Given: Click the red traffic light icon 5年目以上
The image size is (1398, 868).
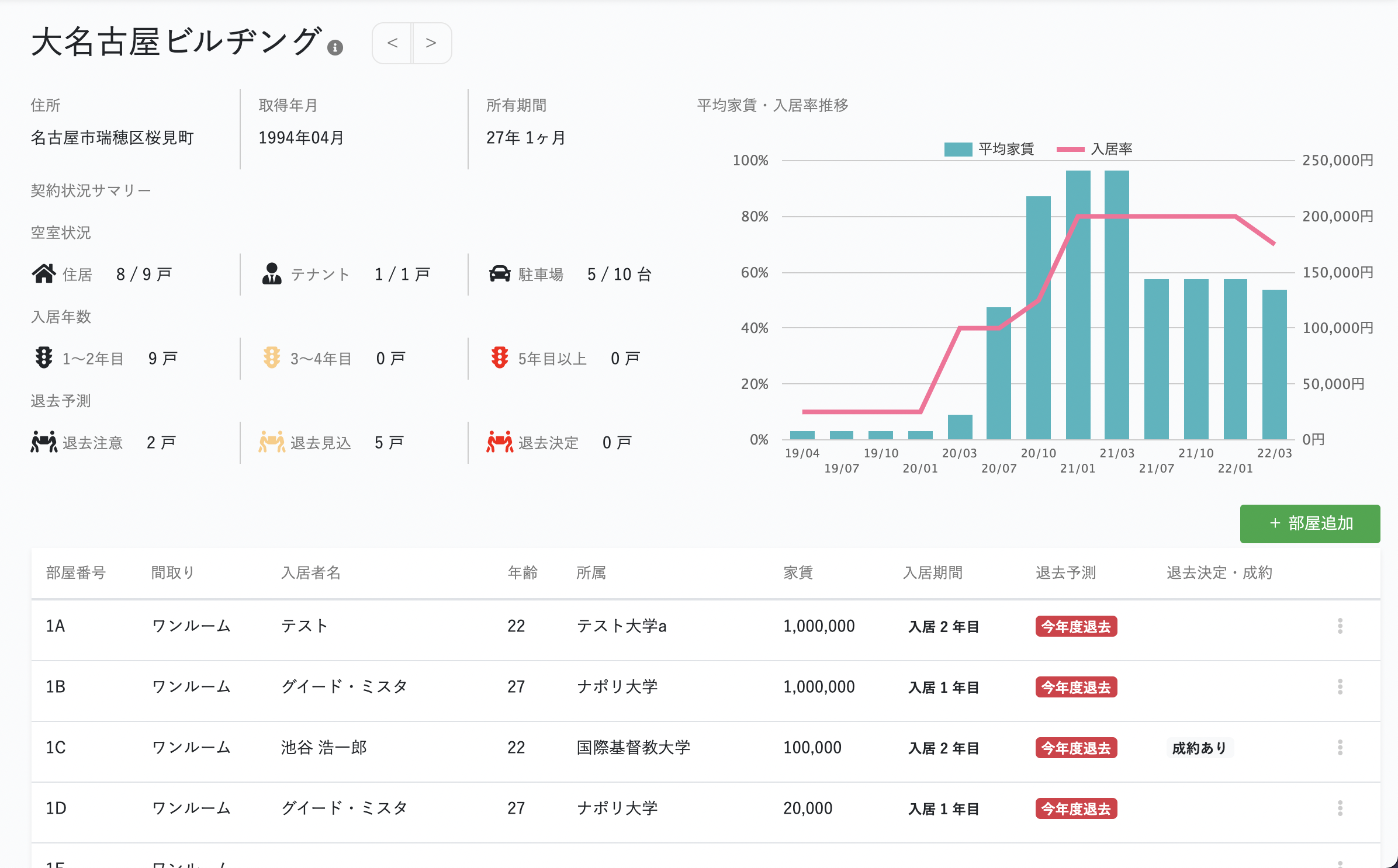Looking at the screenshot, I should click(500, 357).
